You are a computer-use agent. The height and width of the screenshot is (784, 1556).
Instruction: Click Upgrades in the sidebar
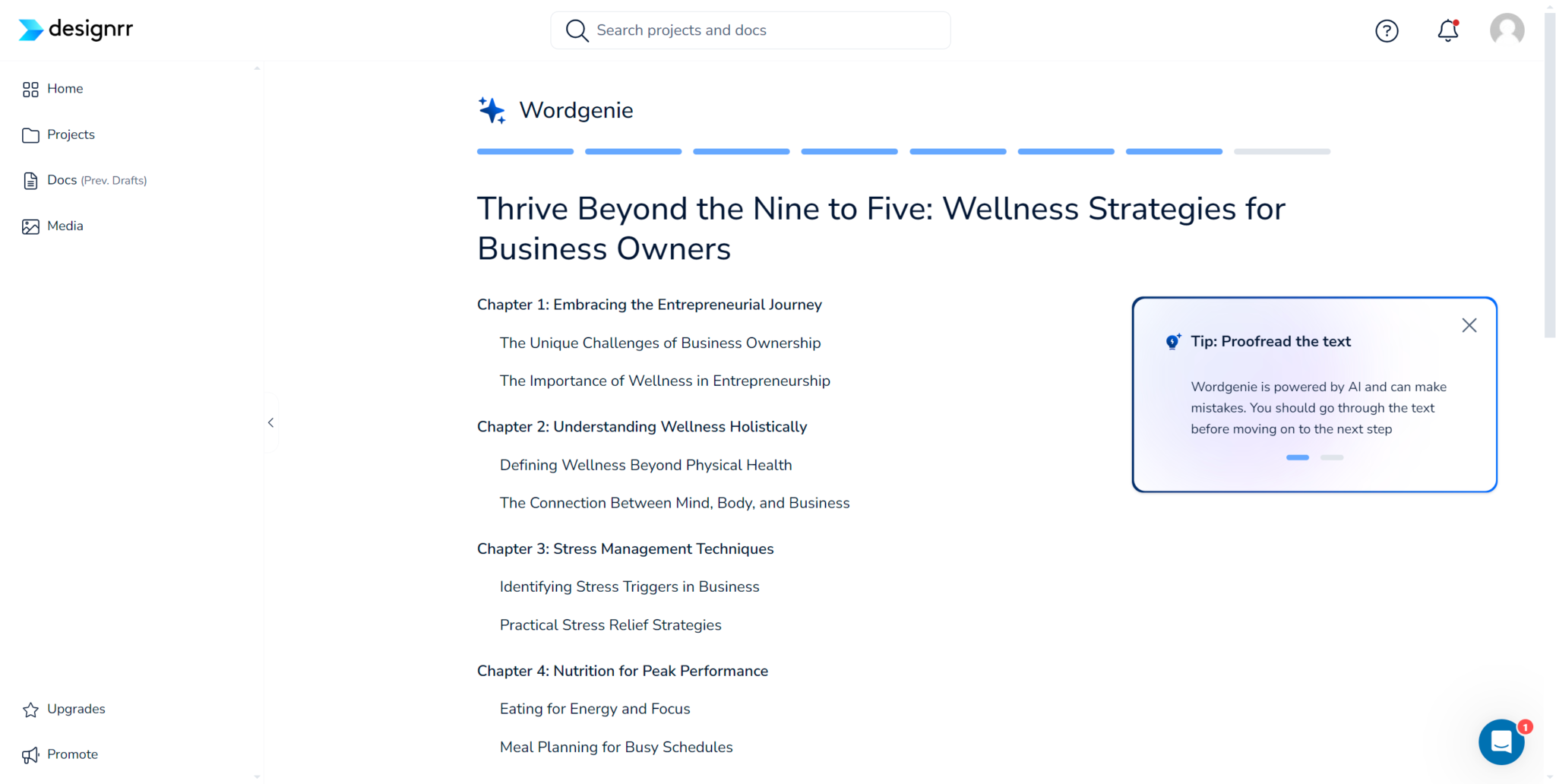(76, 709)
